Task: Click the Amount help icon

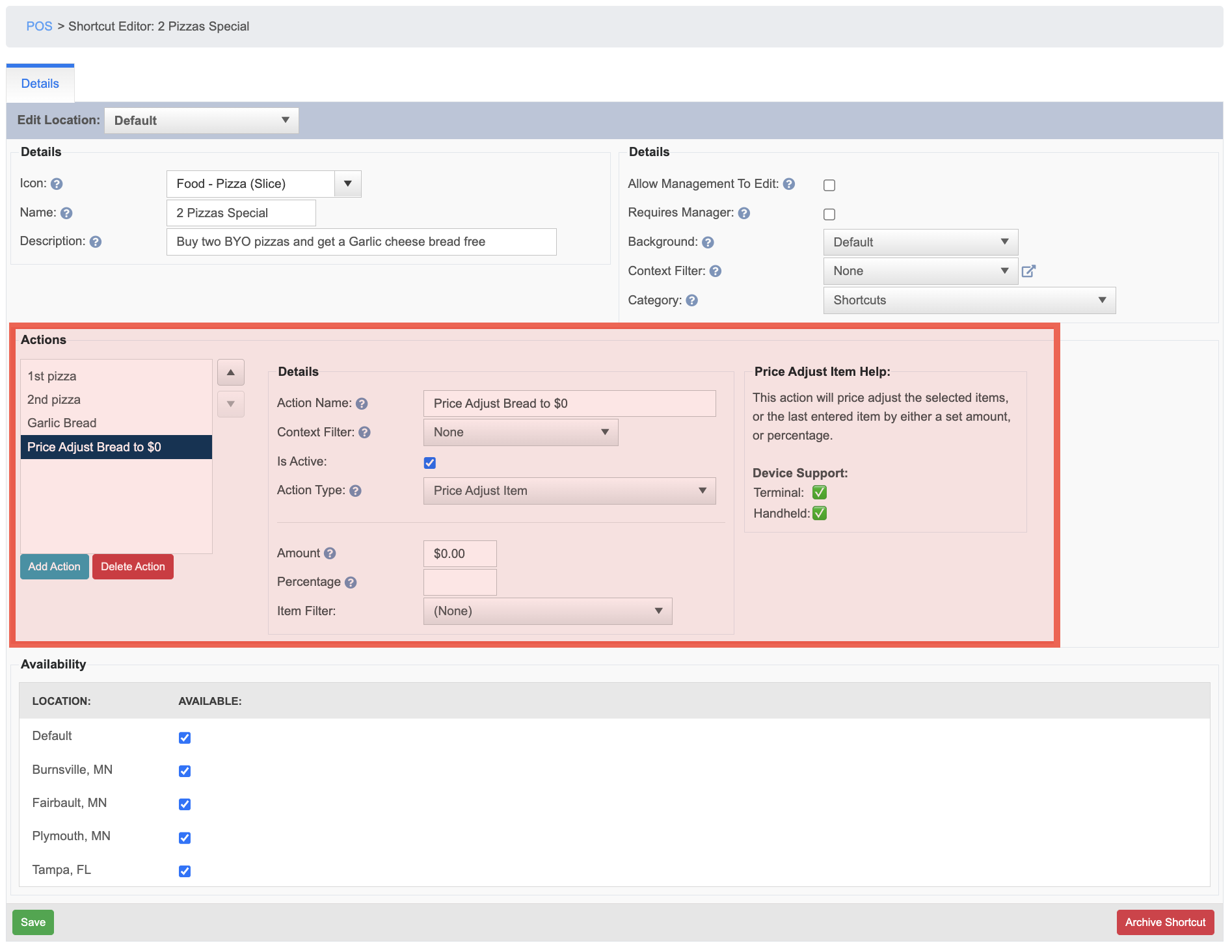Action: point(330,553)
